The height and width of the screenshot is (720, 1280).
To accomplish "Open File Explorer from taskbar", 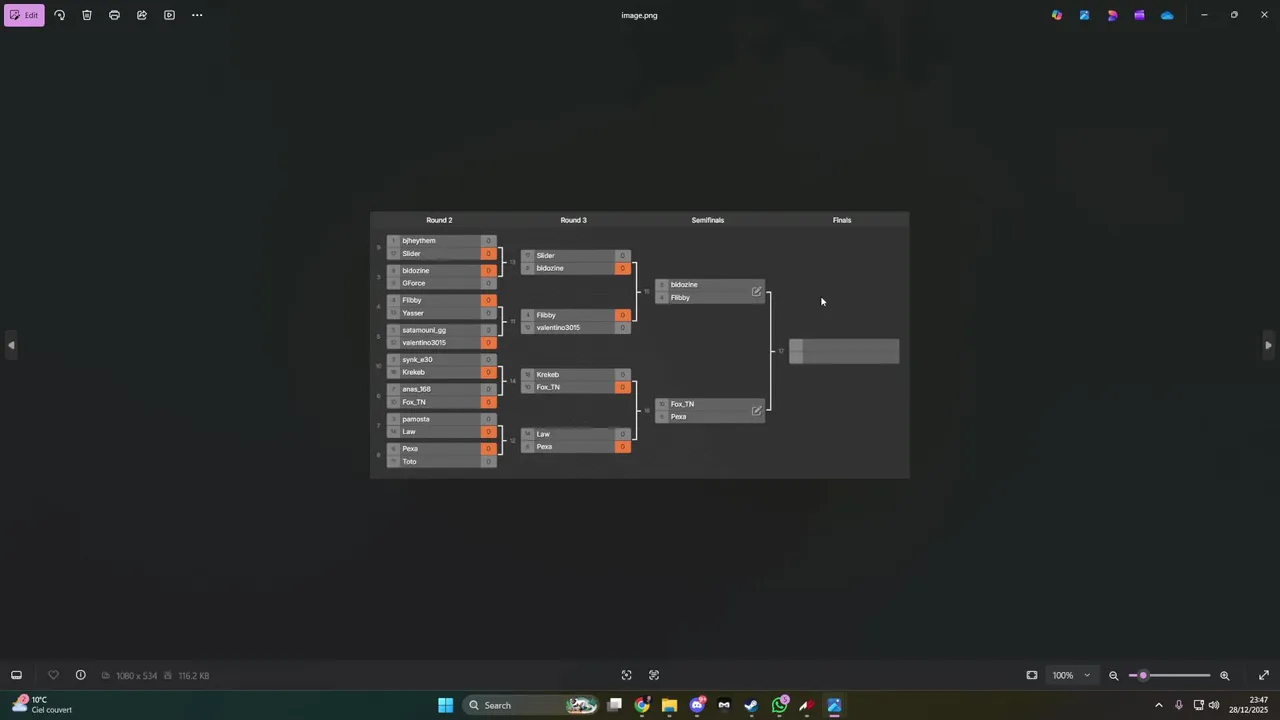I will point(669,705).
